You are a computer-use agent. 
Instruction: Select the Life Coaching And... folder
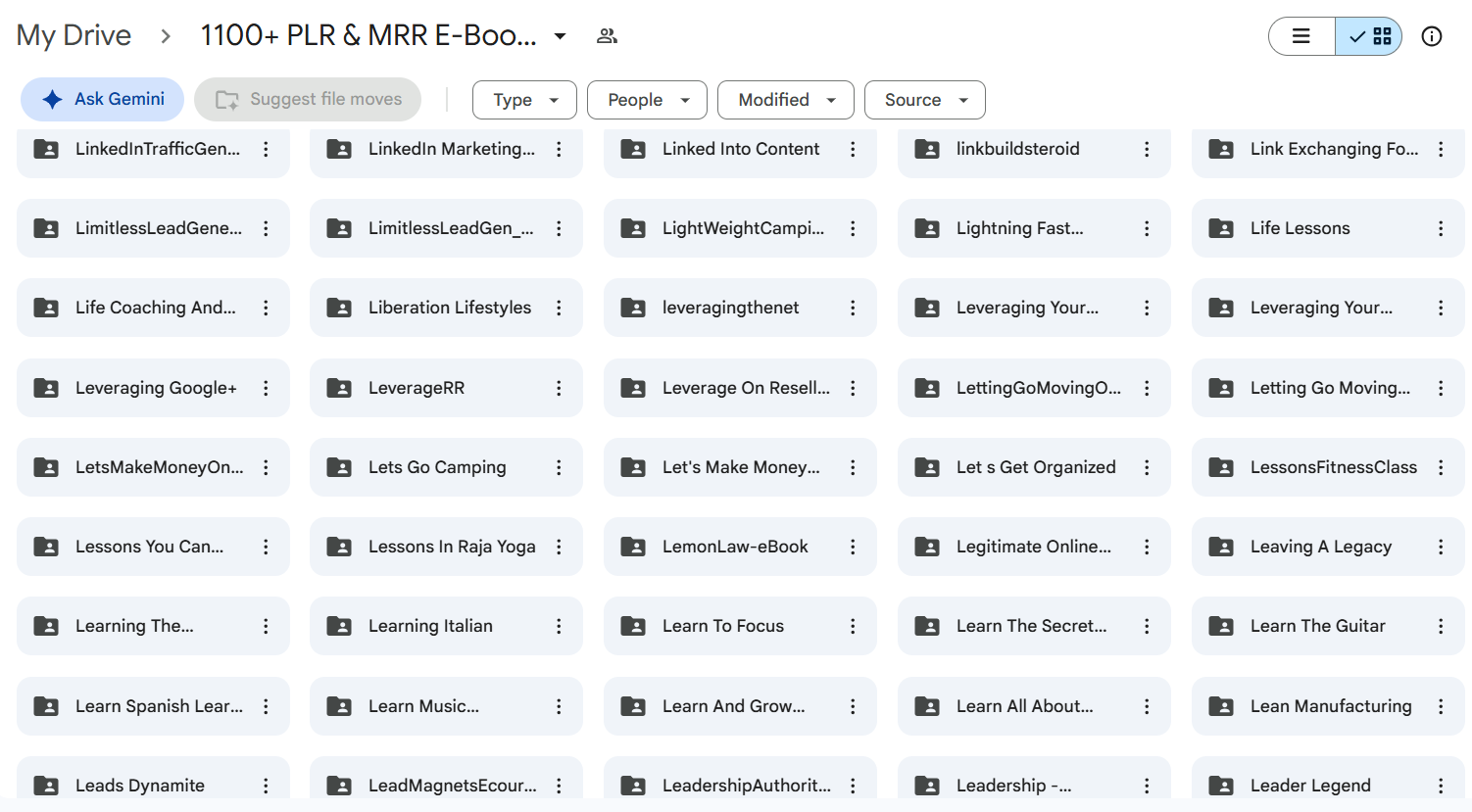(153, 308)
